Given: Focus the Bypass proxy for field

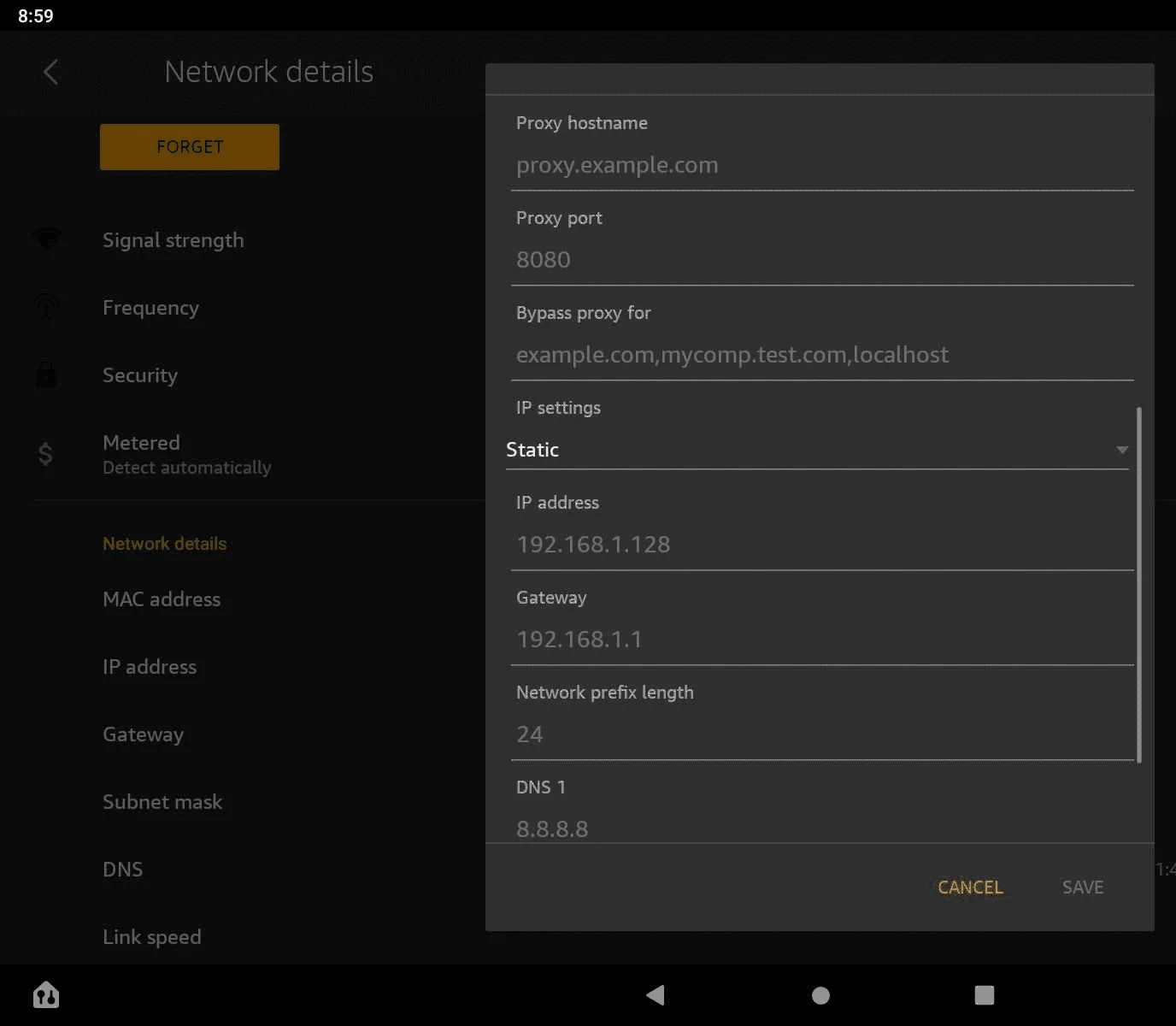Looking at the screenshot, I should (x=822, y=355).
